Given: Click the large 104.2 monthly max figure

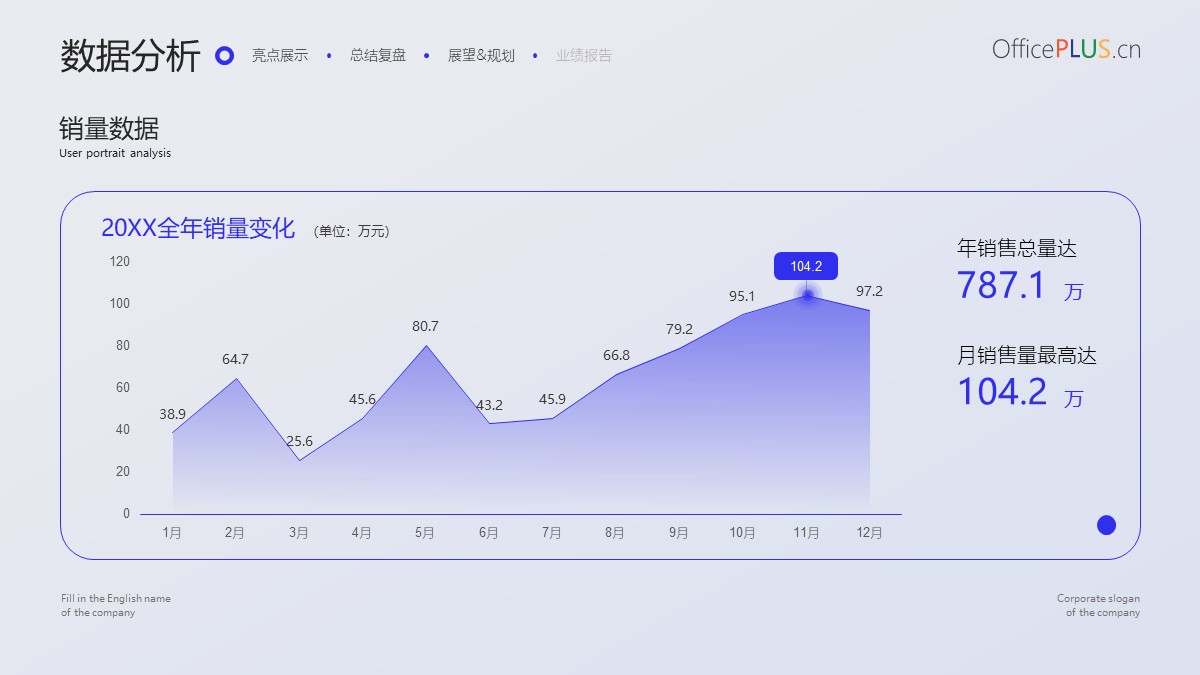Looking at the screenshot, I should pyautogui.click(x=1002, y=392).
